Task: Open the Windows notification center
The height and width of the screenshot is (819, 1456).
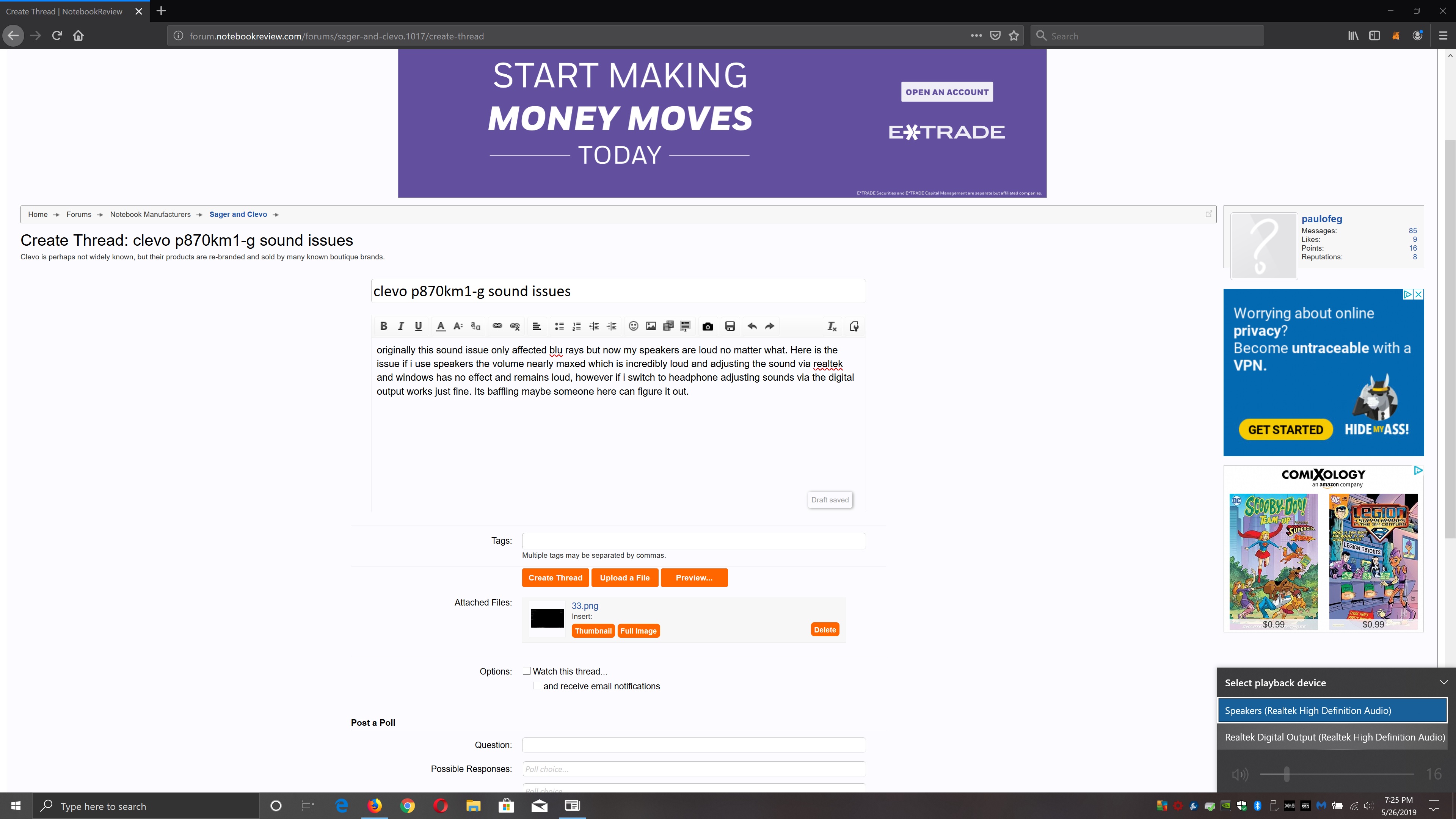Action: [1433, 805]
